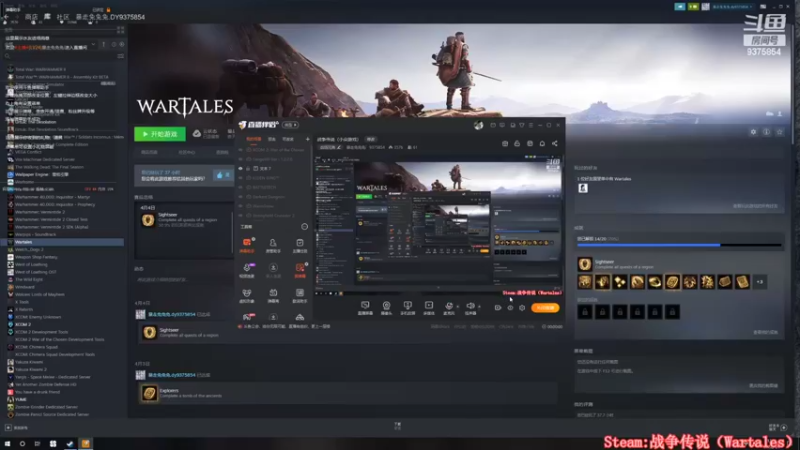Expand the +3 more achievements tile

[x=760, y=282]
